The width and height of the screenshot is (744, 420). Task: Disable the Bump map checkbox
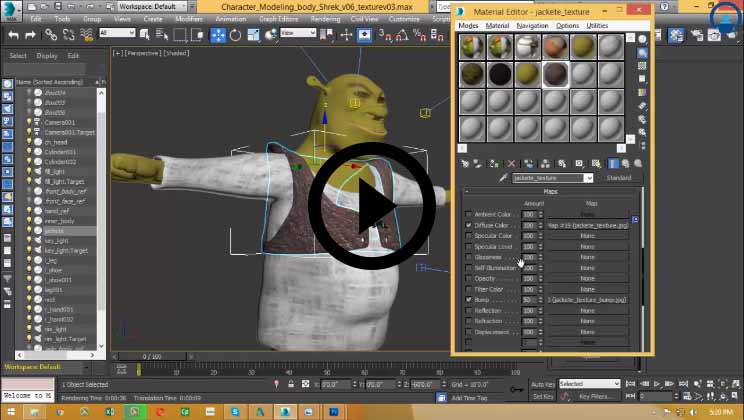469,299
